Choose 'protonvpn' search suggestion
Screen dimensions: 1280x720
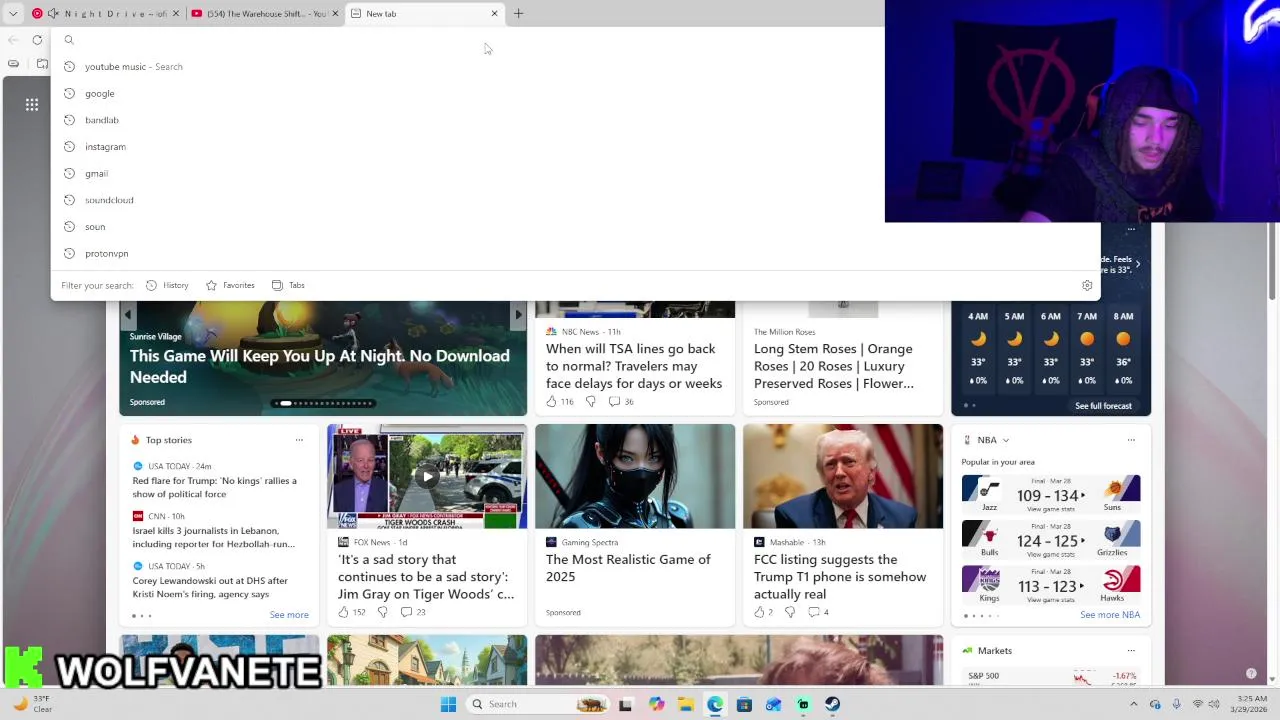pos(575,253)
